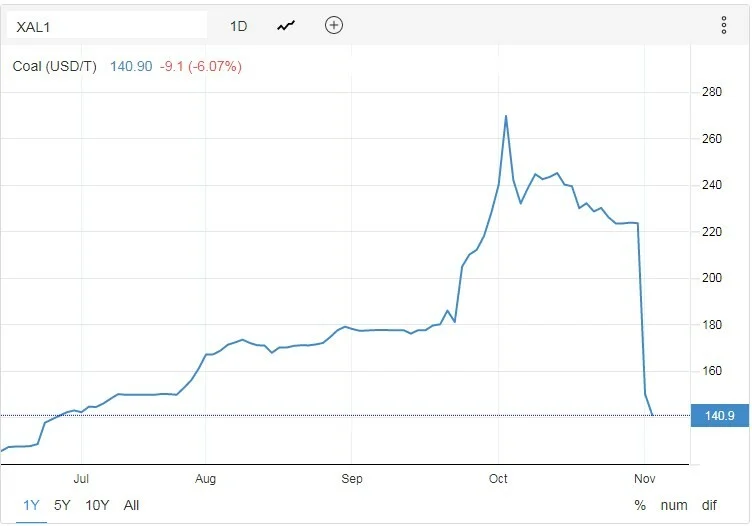Viewport: 752px width, 526px height.
Task: Select the 1Y time range tab
Action: tap(31, 505)
